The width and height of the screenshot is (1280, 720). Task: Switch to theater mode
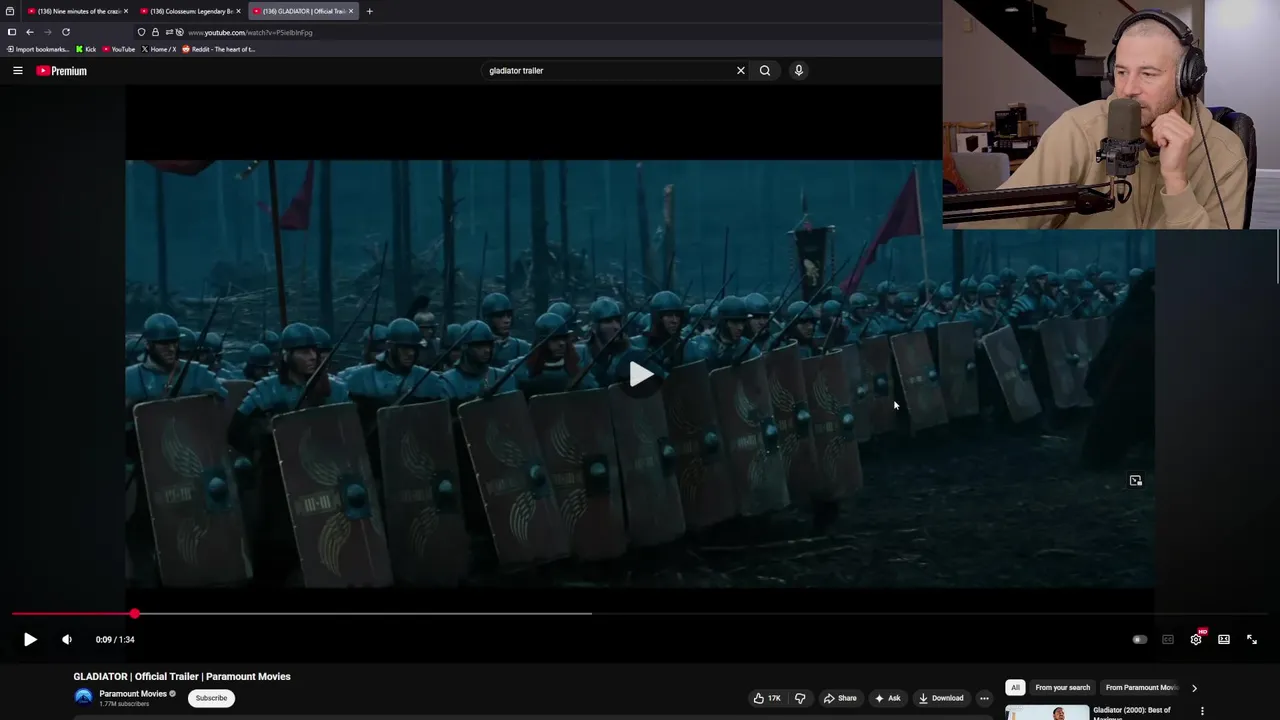[1224, 640]
